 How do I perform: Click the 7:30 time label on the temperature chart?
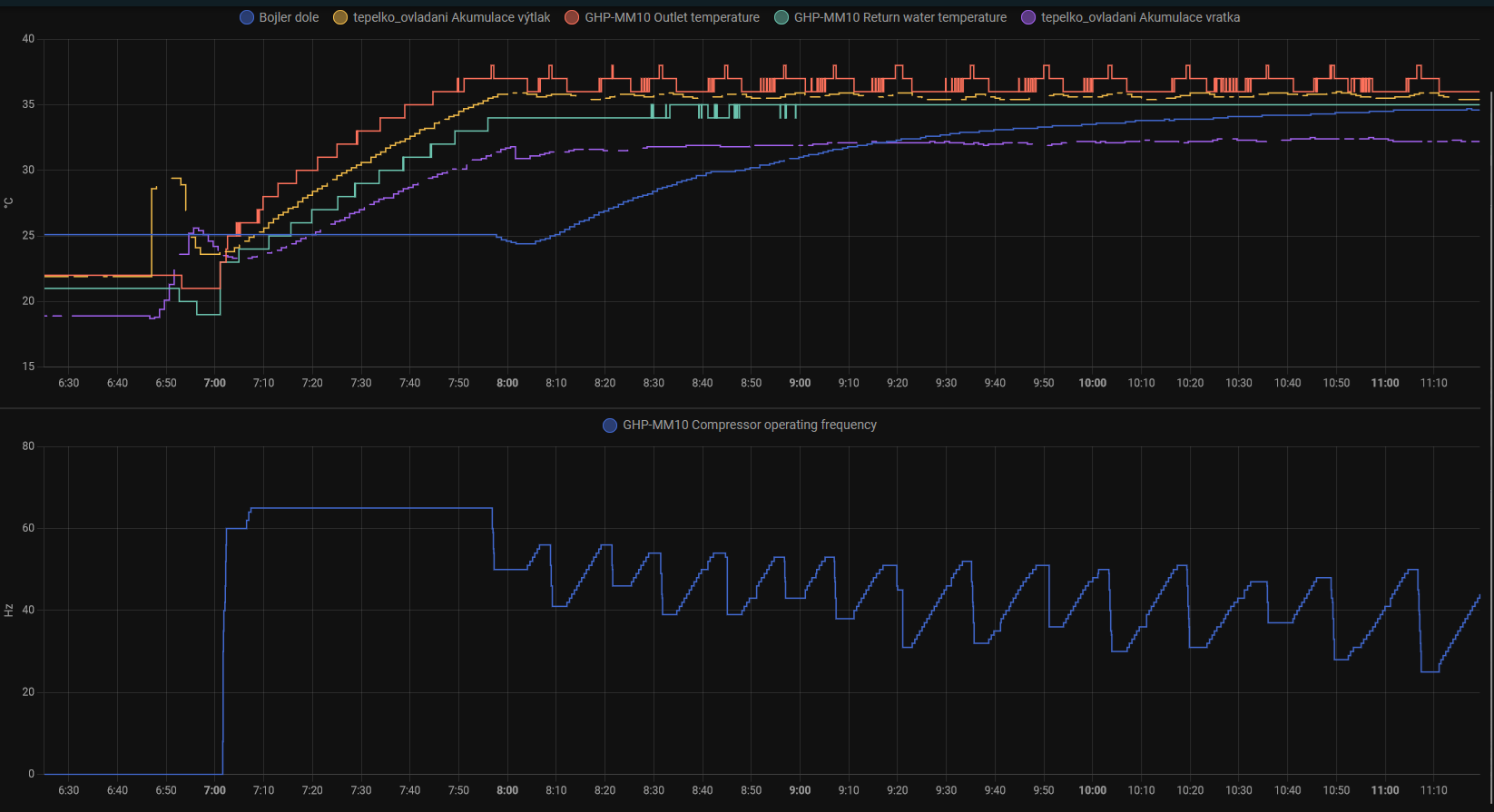tap(361, 383)
